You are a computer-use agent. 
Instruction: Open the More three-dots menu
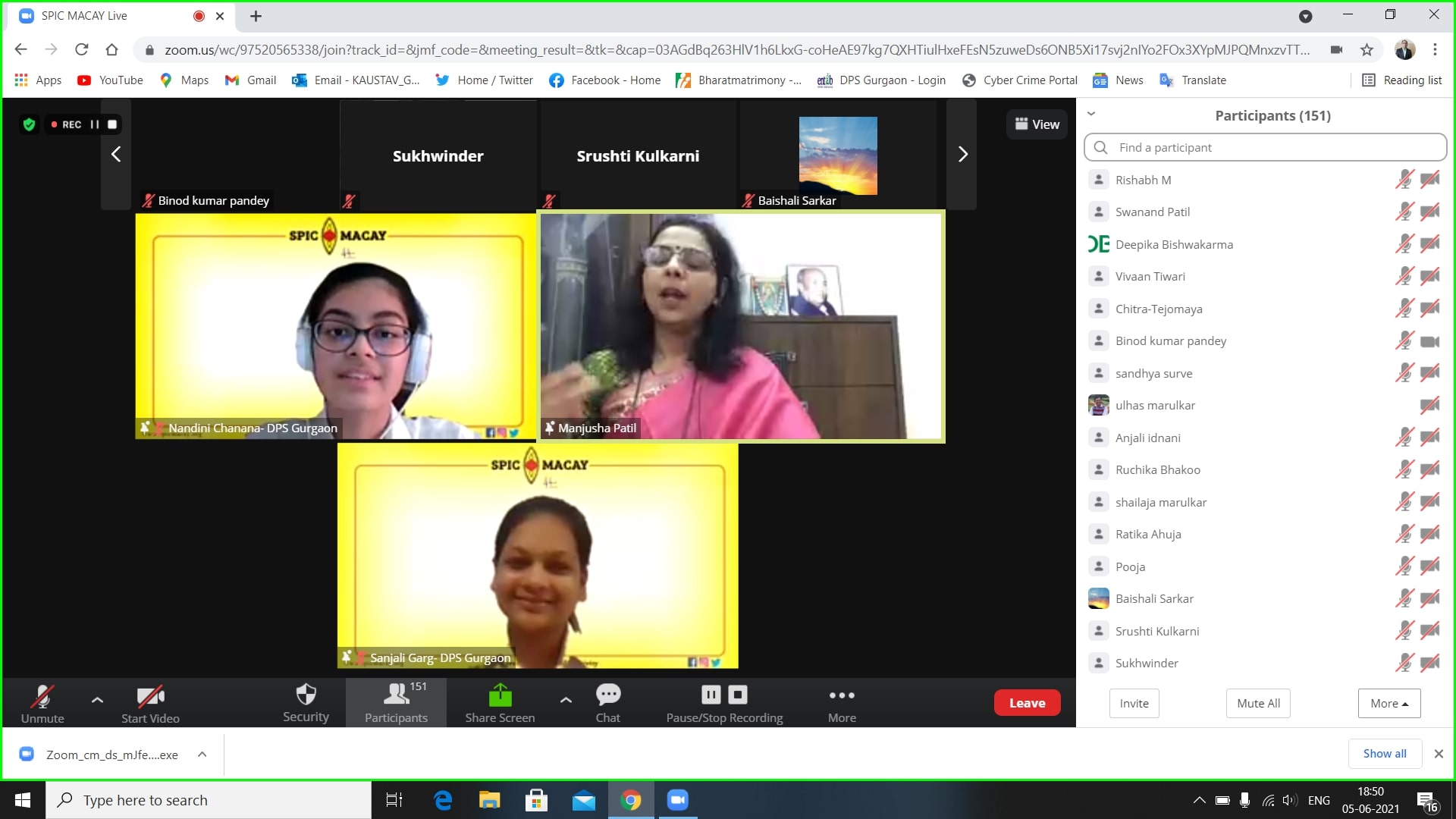842,695
